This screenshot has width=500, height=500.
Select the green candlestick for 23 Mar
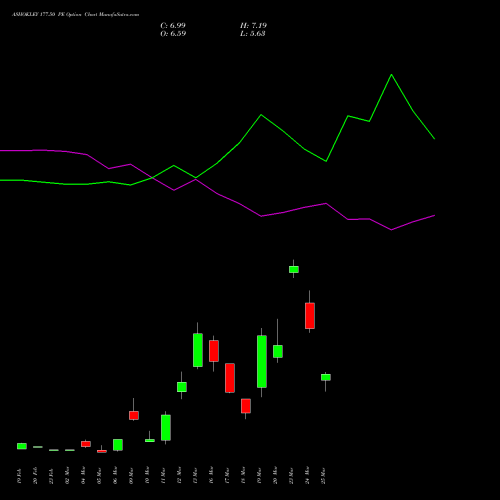coord(294,269)
